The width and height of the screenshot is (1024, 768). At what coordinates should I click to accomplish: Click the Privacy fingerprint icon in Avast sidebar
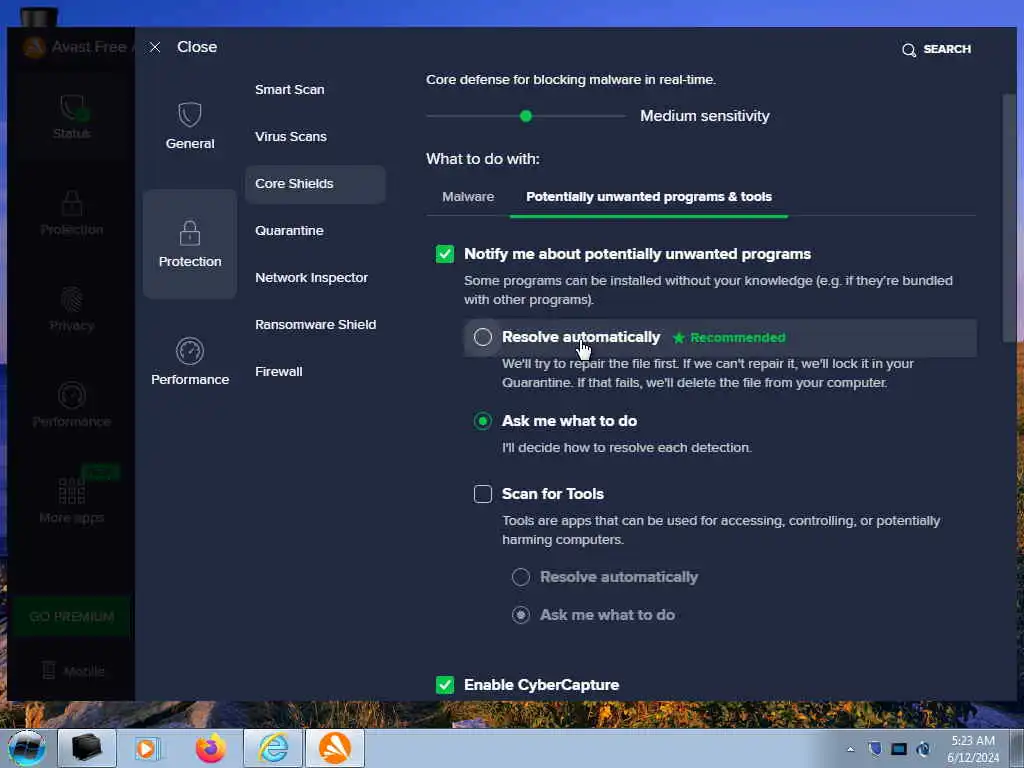click(x=72, y=300)
